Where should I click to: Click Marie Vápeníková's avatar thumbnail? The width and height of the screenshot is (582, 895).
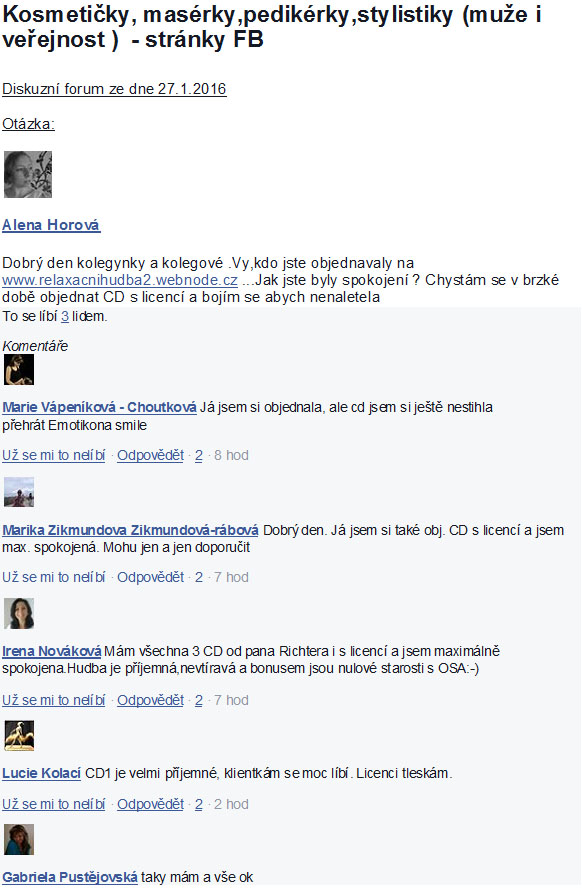click(19, 369)
